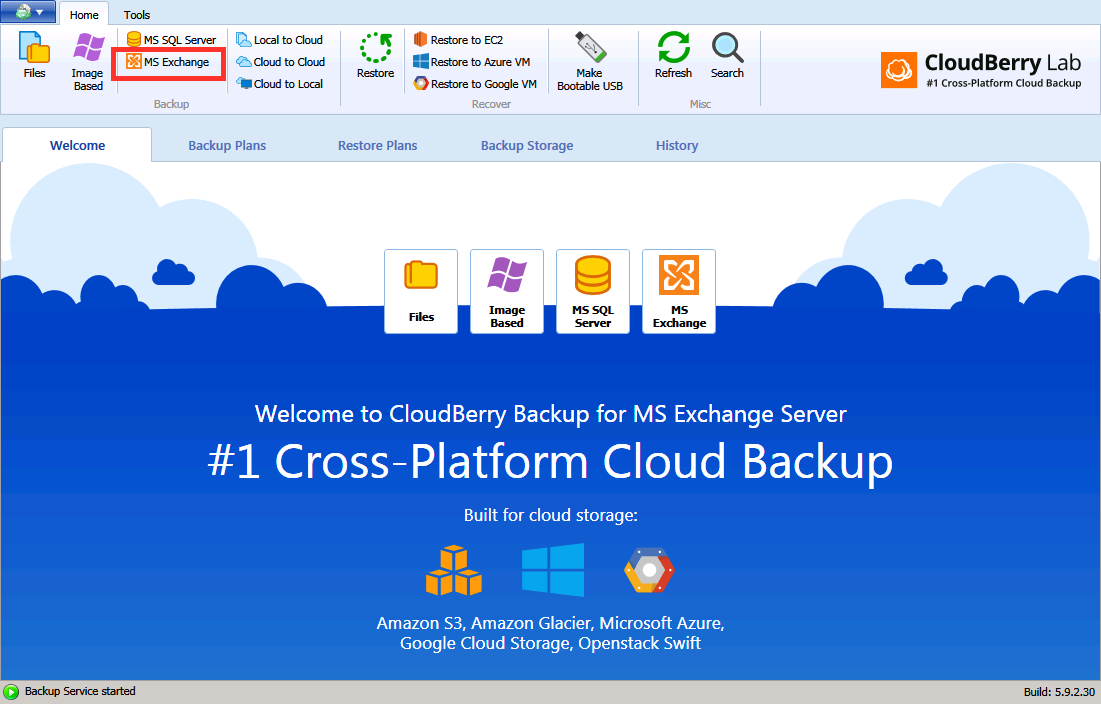The height and width of the screenshot is (704, 1101).
Task: Open the History tab
Action: click(677, 145)
